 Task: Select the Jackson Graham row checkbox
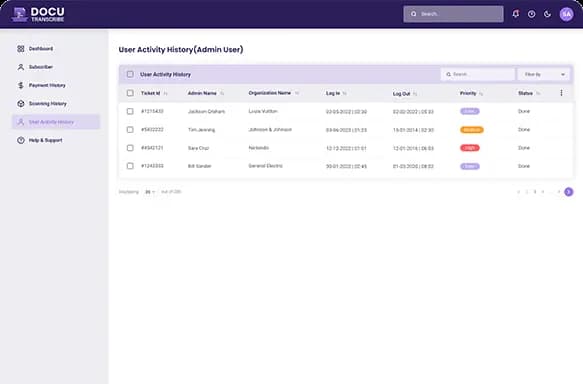(x=130, y=111)
